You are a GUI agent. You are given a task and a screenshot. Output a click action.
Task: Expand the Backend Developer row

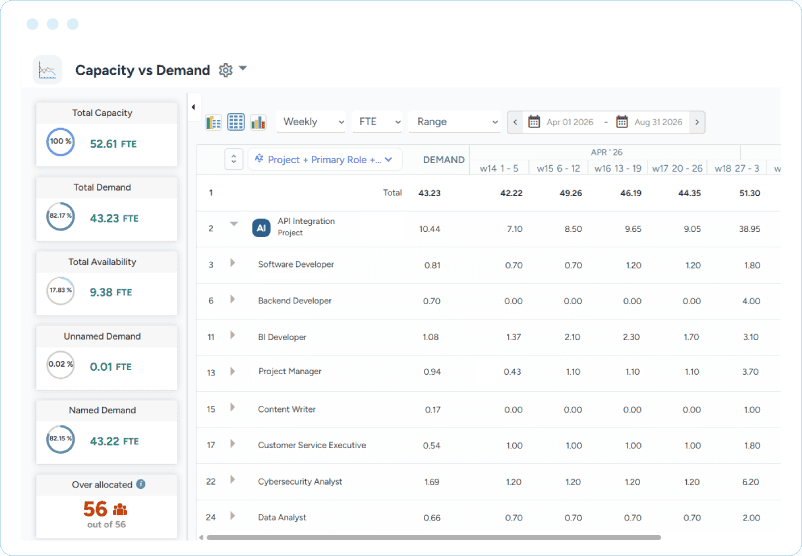click(233, 299)
